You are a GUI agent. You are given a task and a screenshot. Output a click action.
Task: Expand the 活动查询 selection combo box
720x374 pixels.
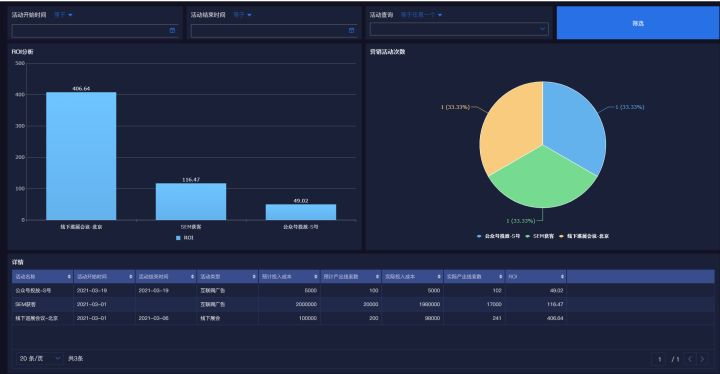point(459,29)
